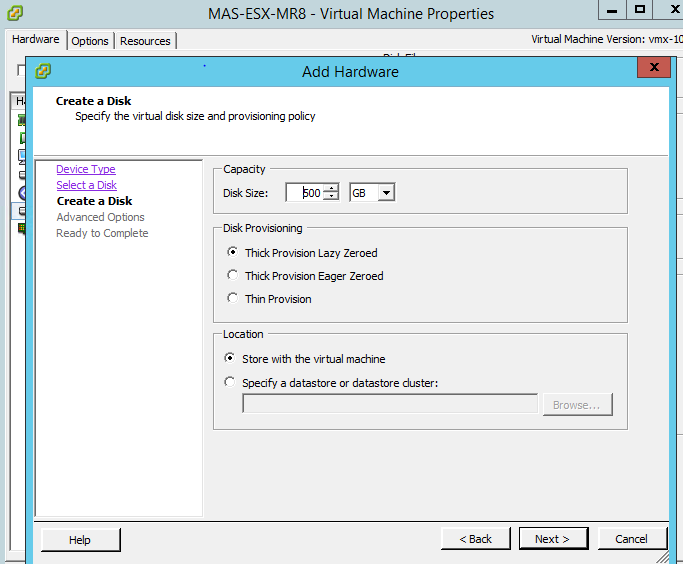Go to Device Type step link

click(x=86, y=169)
